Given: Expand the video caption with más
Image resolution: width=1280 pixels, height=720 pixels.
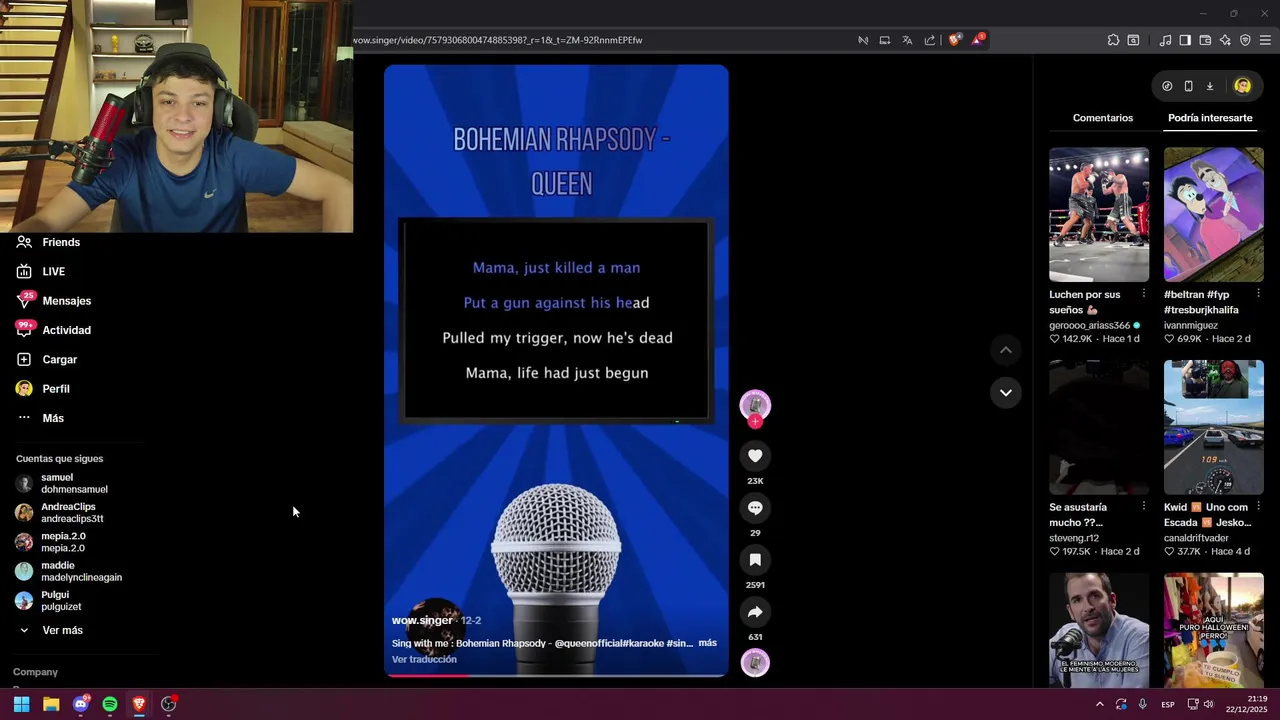Looking at the screenshot, I should (x=707, y=643).
